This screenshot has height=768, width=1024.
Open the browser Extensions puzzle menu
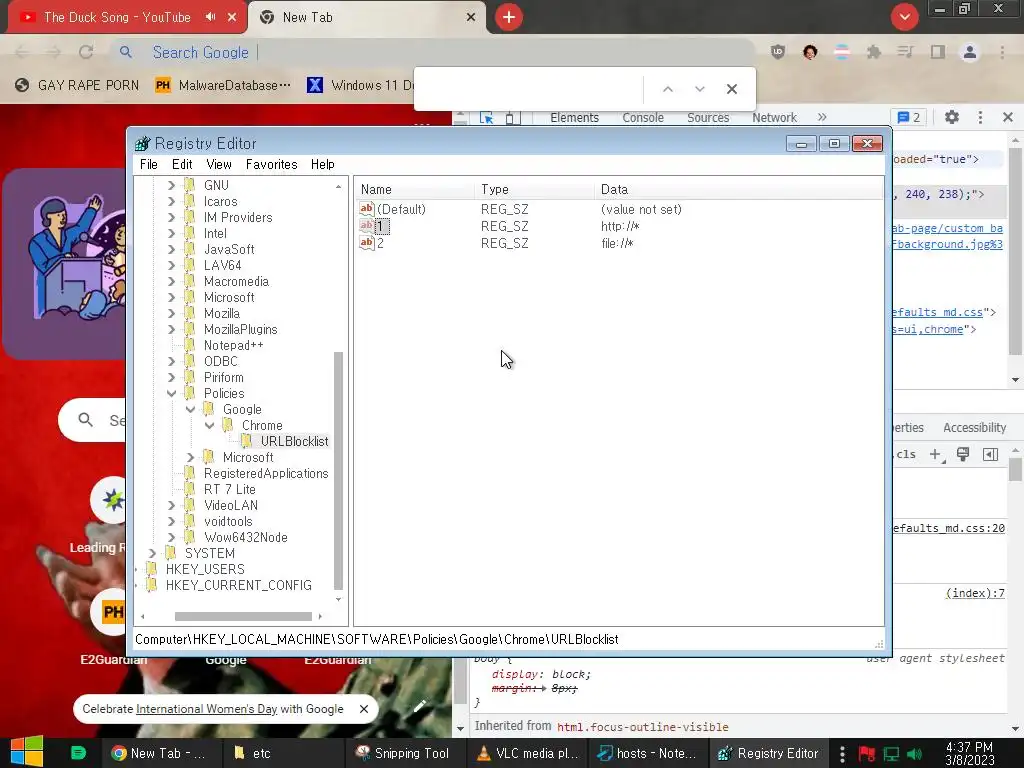pos(874,52)
